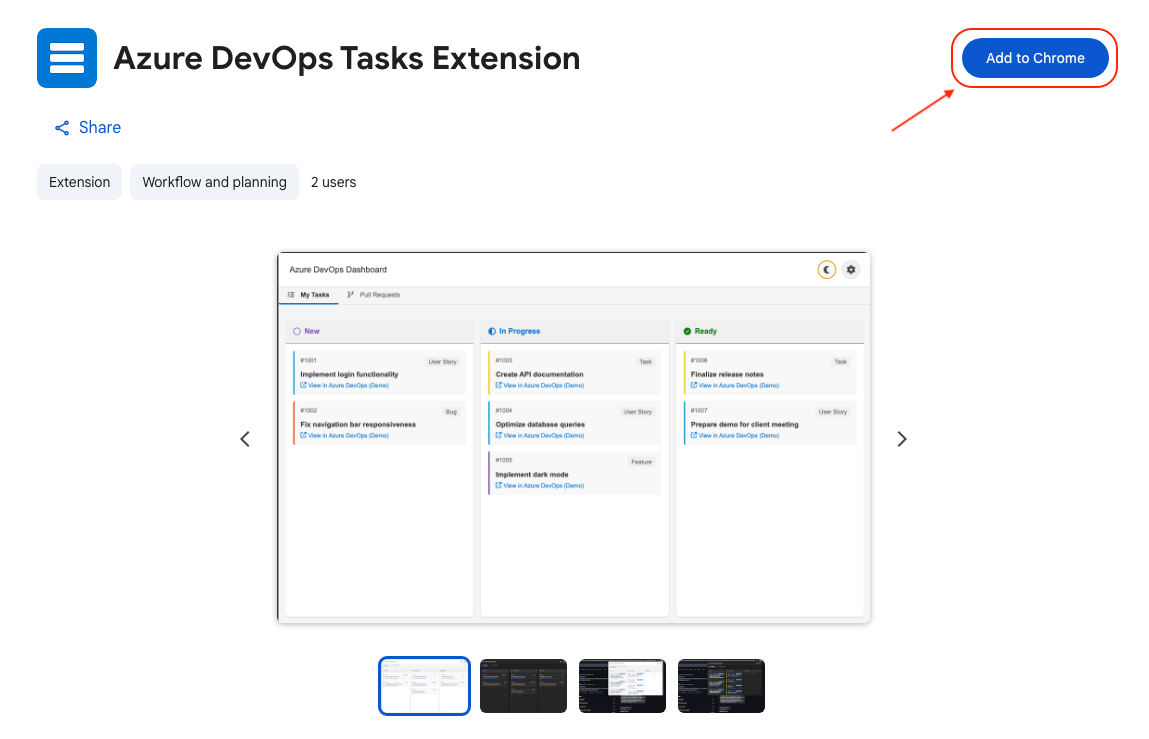Select first light-theme screenshot thumbnail
The height and width of the screenshot is (739, 1149).
tap(424, 685)
